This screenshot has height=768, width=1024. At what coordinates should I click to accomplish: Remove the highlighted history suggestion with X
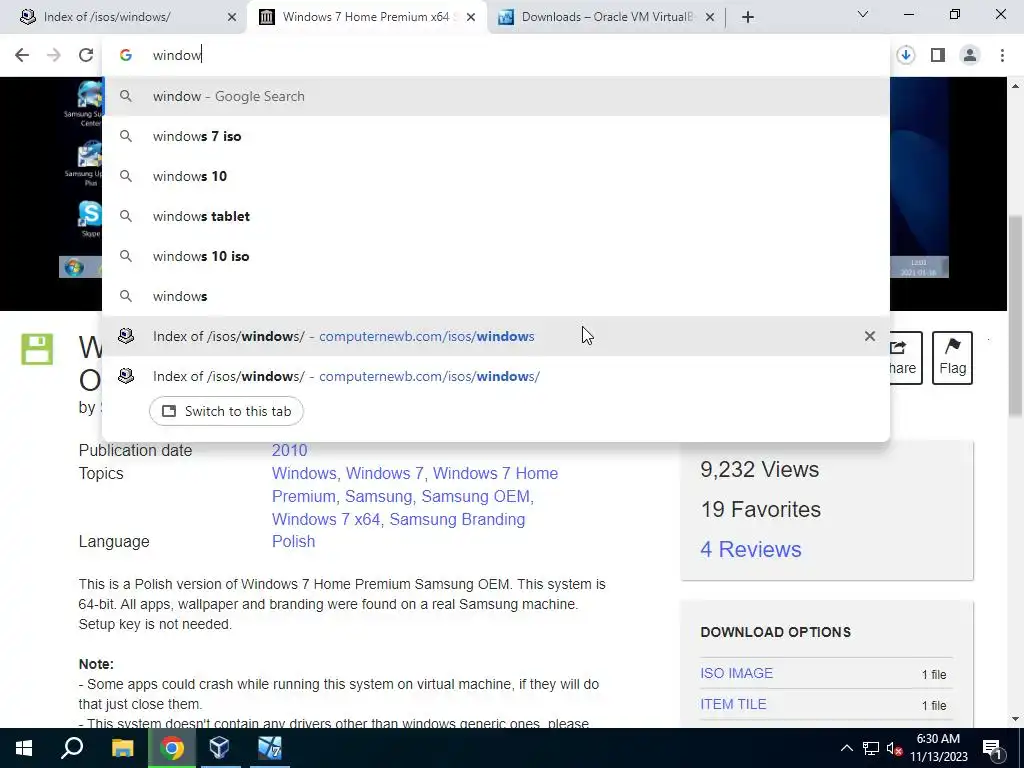(x=869, y=336)
